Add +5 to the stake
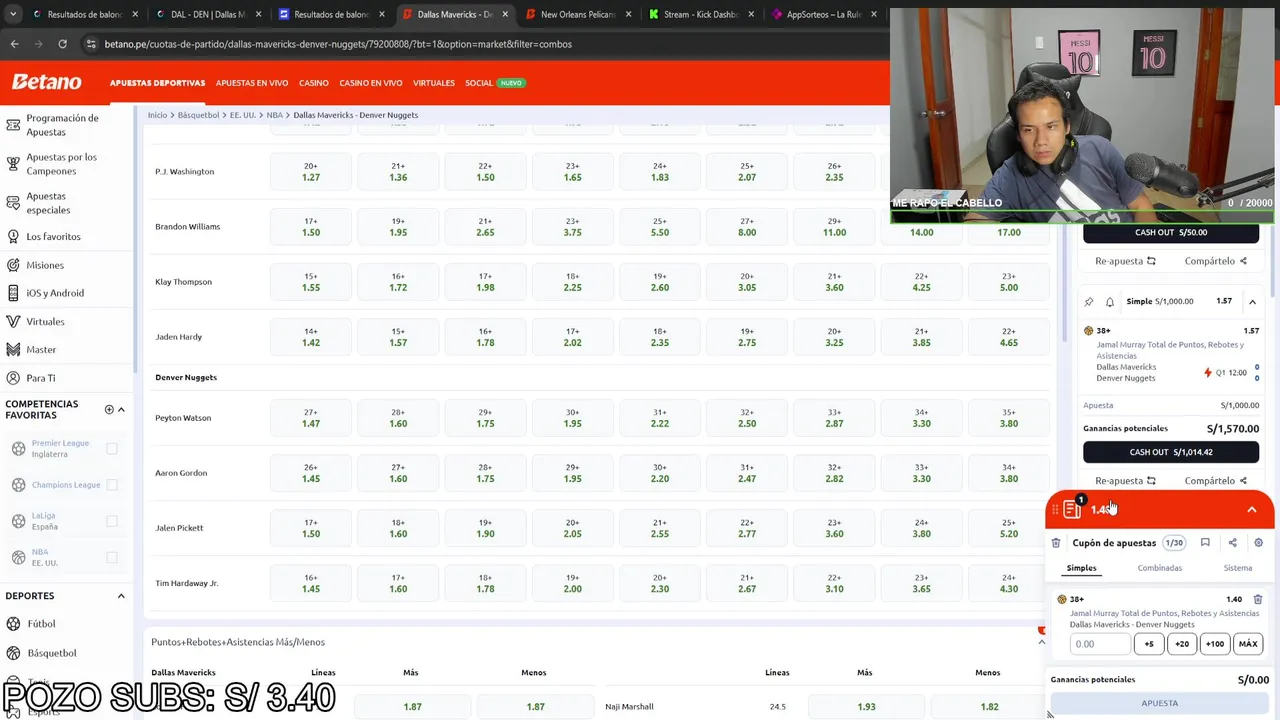 [1149, 644]
